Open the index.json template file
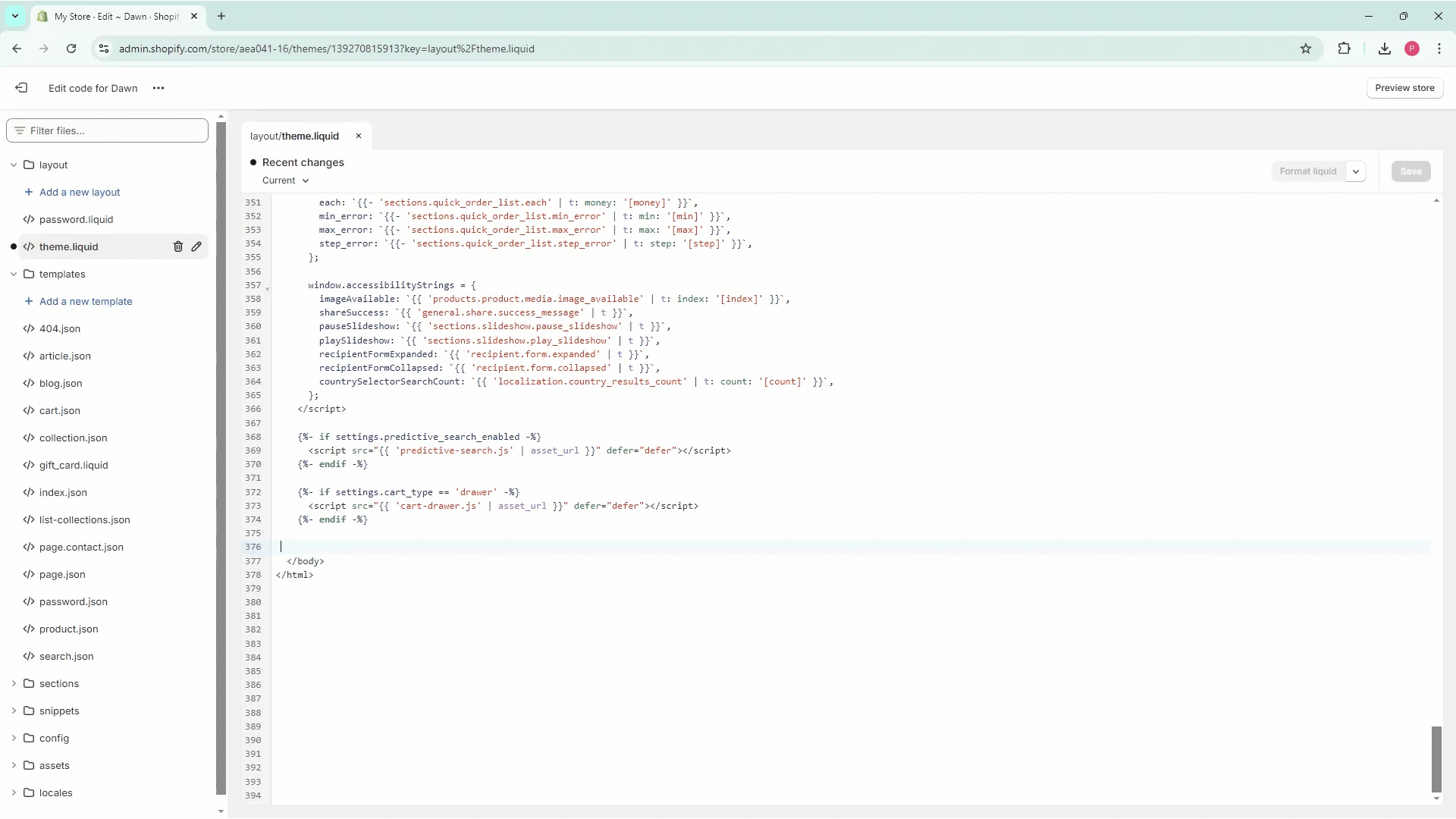 (63, 493)
